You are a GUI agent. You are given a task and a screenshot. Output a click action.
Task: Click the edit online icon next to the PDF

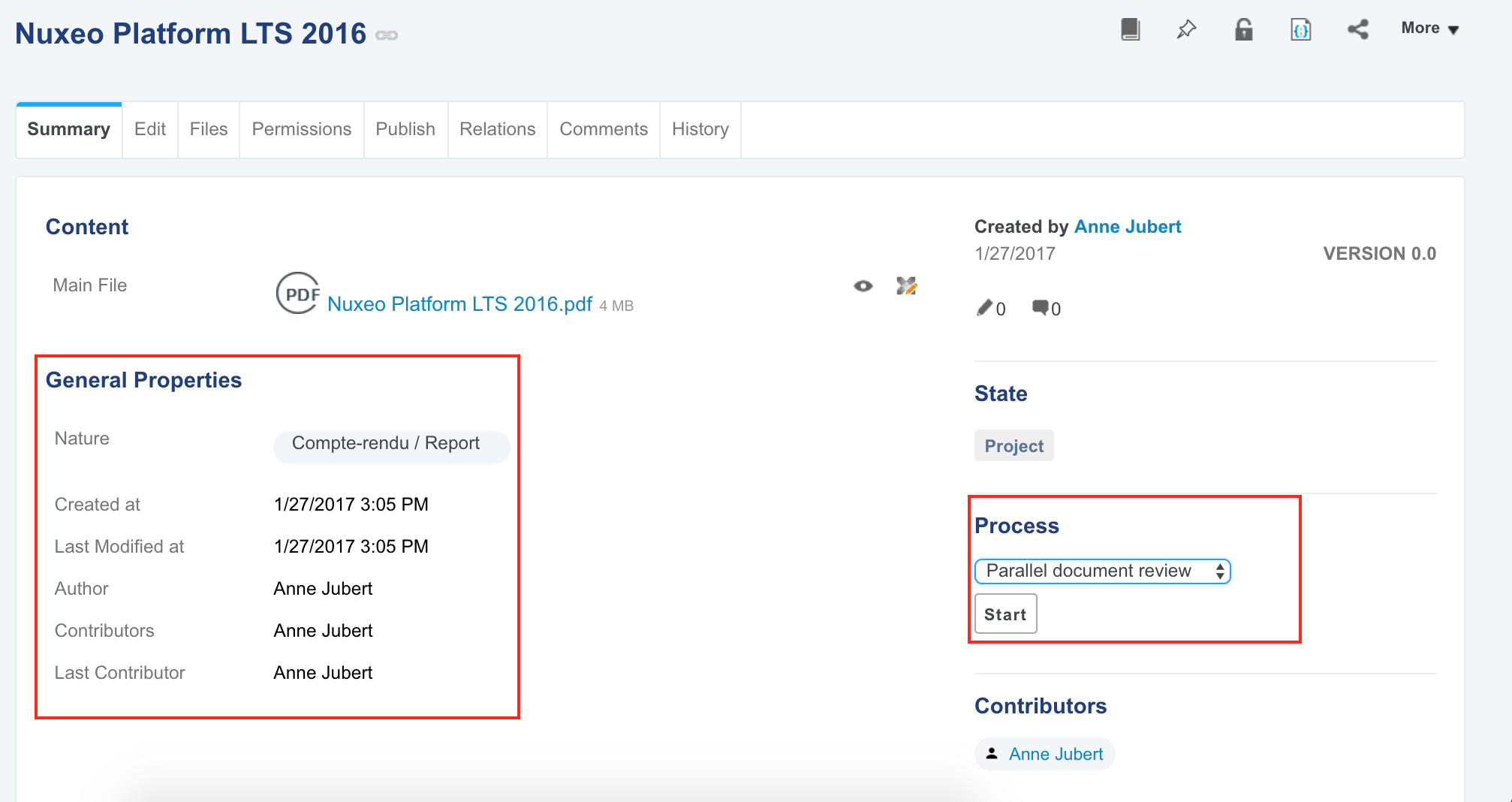coord(907,285)
